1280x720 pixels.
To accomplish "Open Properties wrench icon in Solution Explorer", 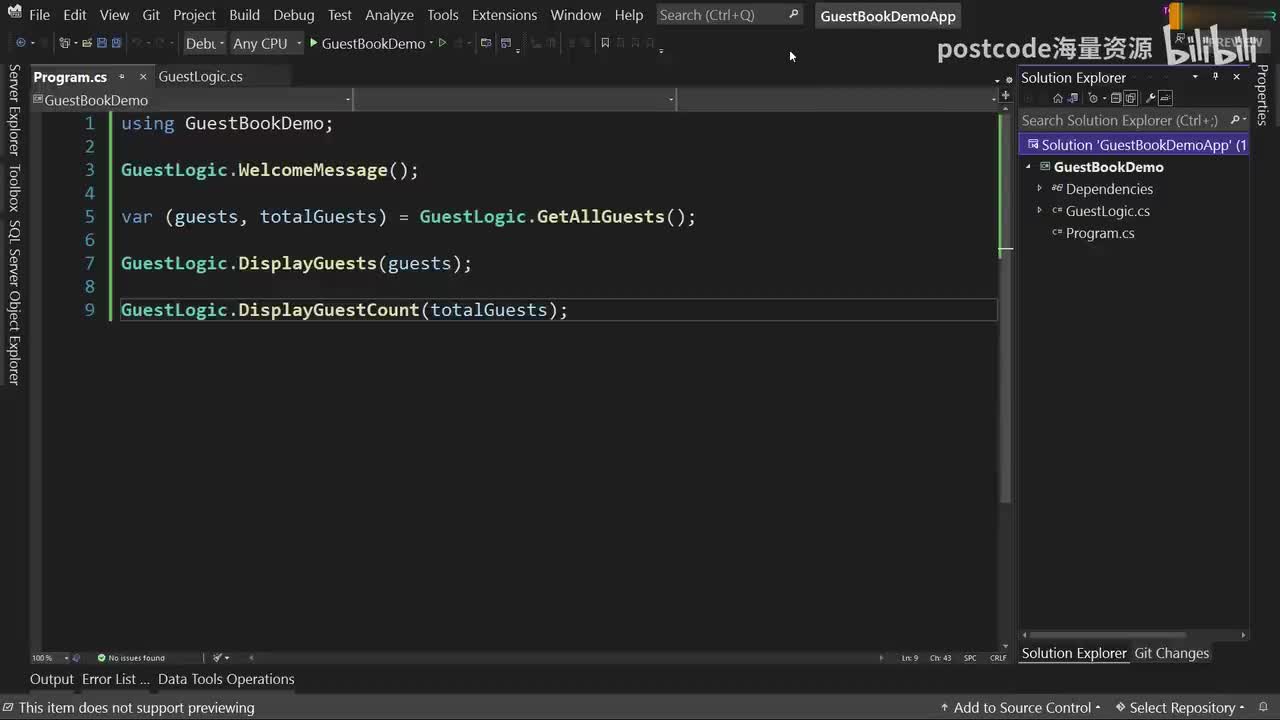I will pos(1151,98).
